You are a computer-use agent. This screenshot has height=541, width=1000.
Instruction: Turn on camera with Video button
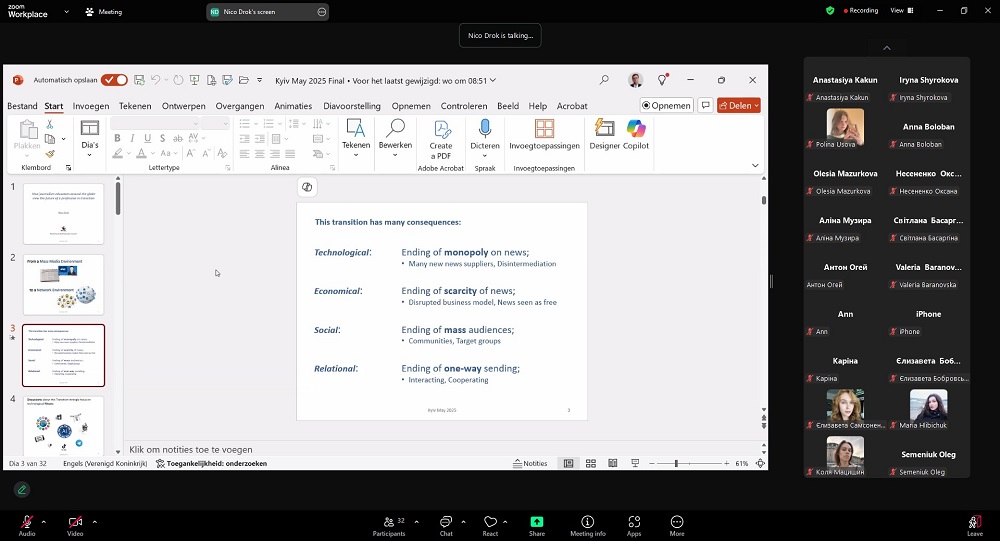(x=75, y=526)
